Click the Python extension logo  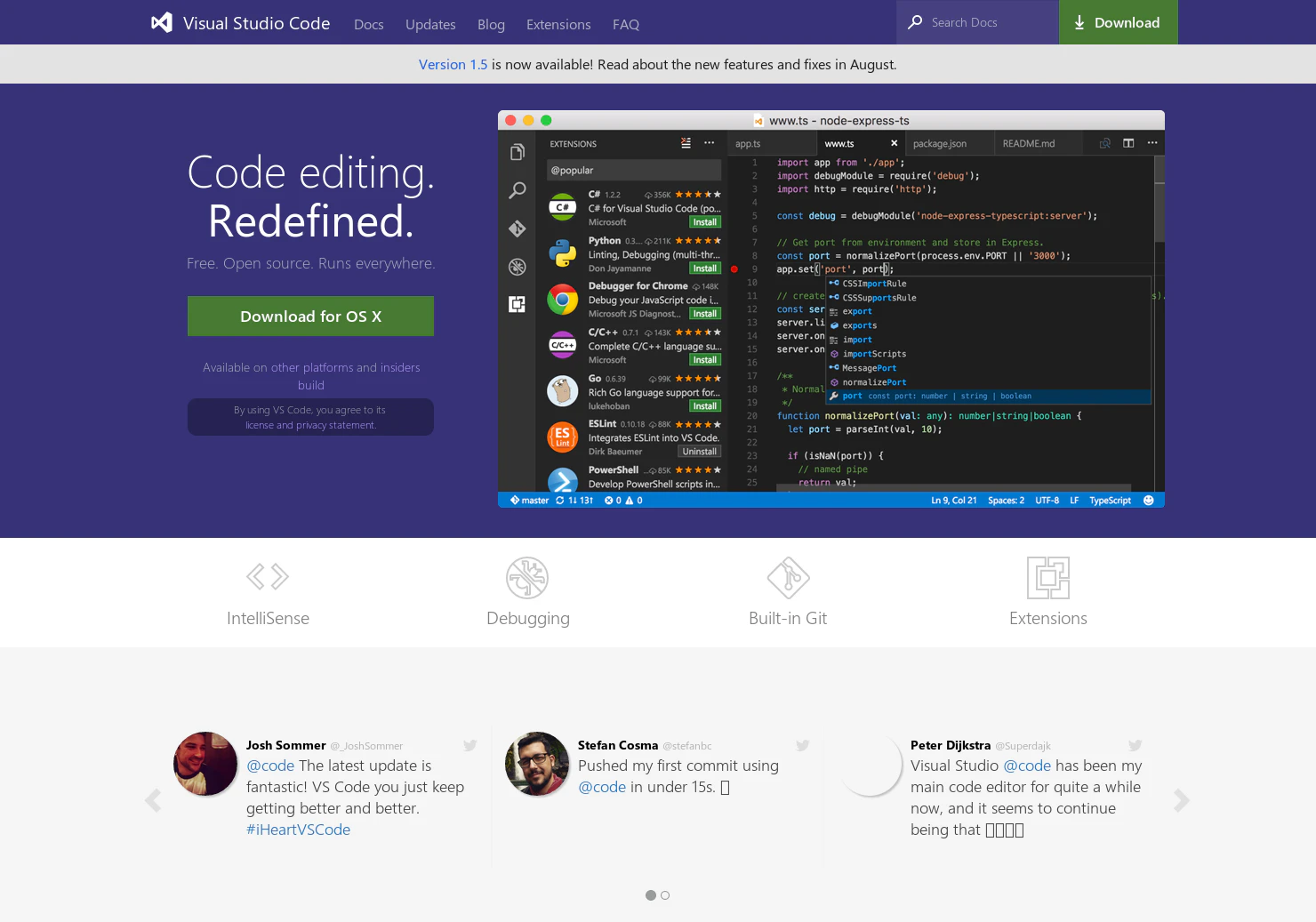[562, 253]
